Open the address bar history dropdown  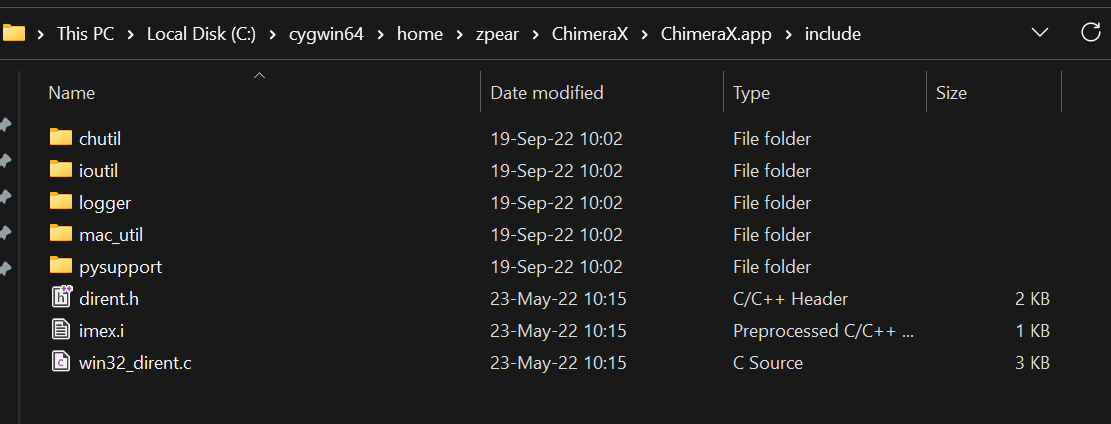[1039, 33]
